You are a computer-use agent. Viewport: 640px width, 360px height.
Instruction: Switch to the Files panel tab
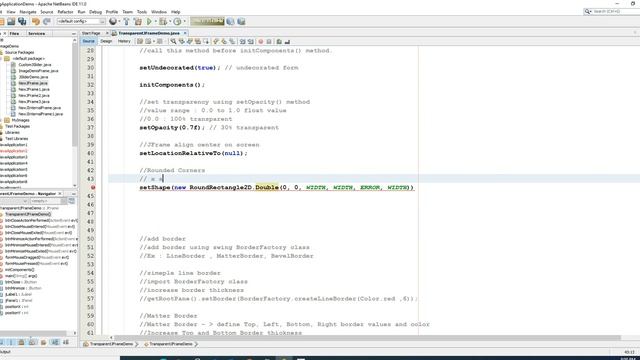click(x=14, y=33)
